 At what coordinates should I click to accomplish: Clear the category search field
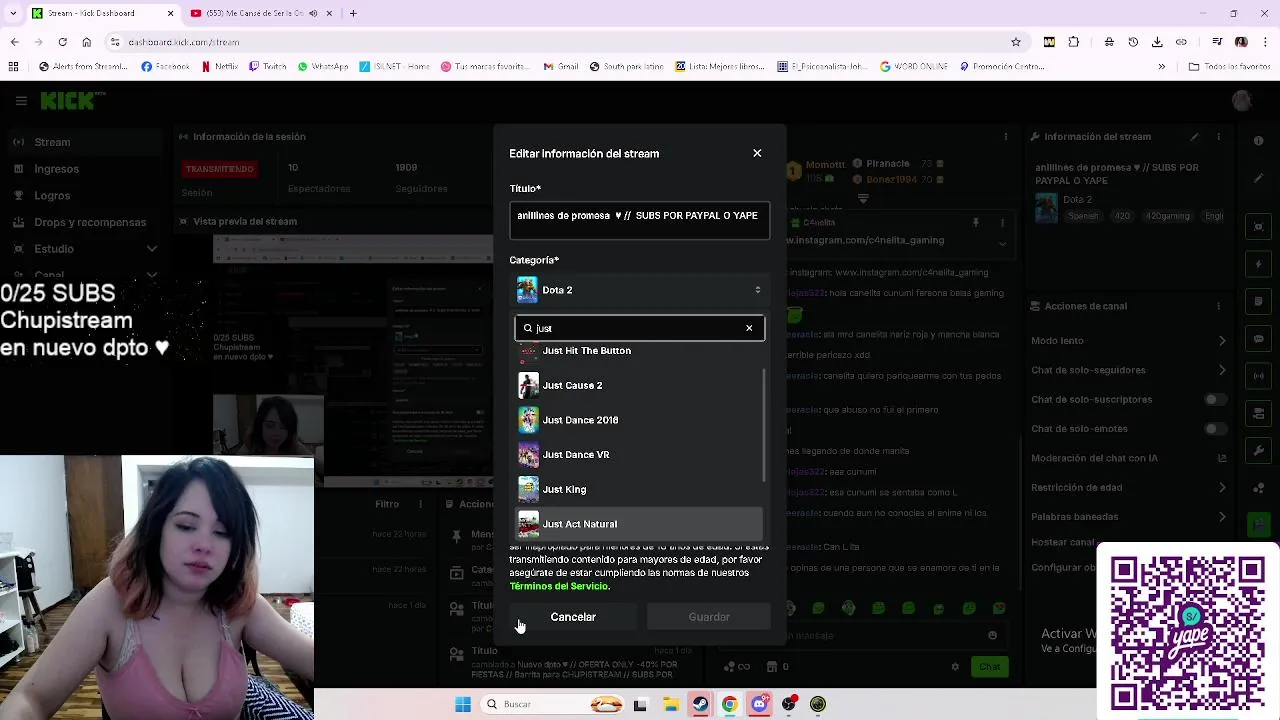pyautogui.click(x=749, y=328)
